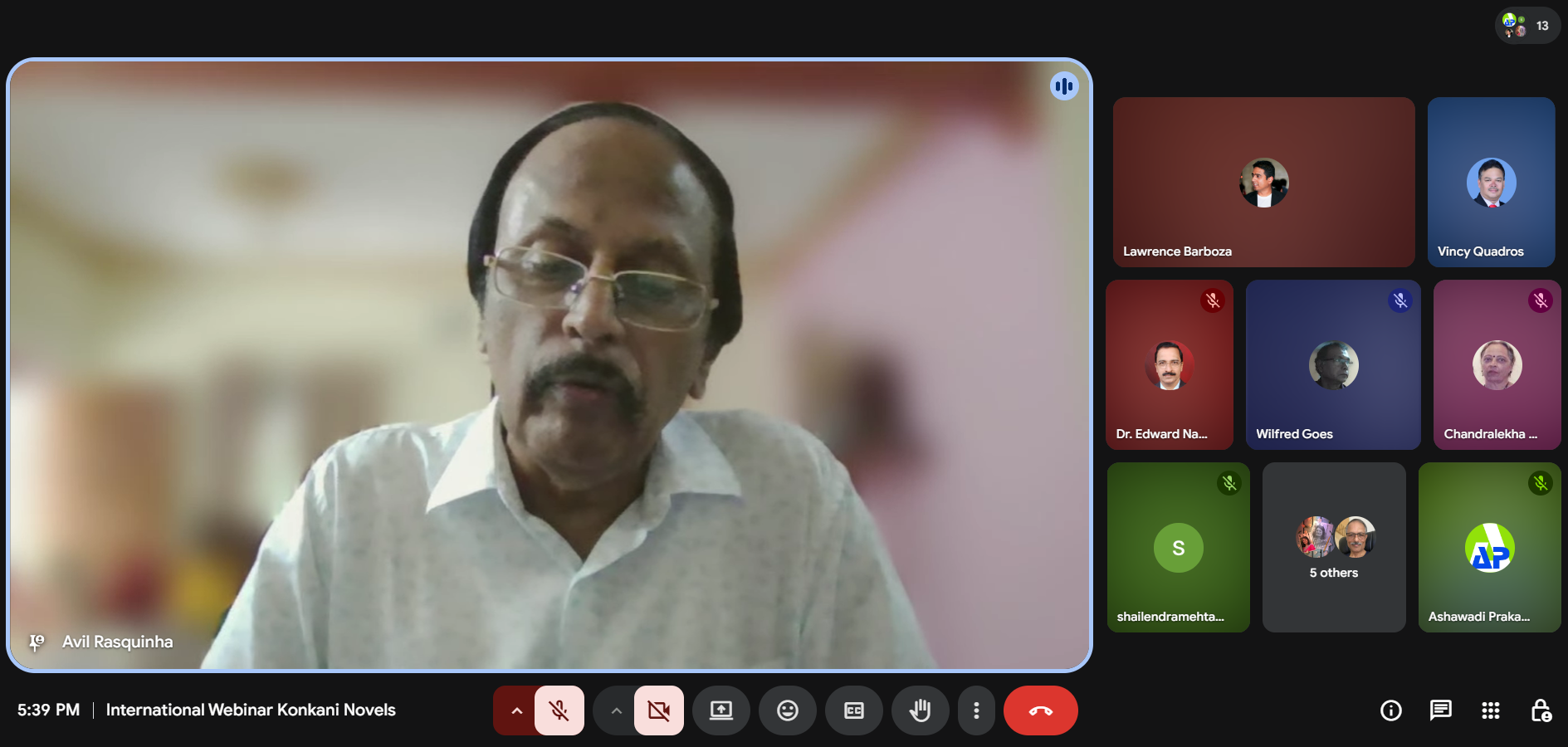1568x747 pixels.
Task: Click the pinned icon beside Avil Rasquinha
Action: coord(37,642)
